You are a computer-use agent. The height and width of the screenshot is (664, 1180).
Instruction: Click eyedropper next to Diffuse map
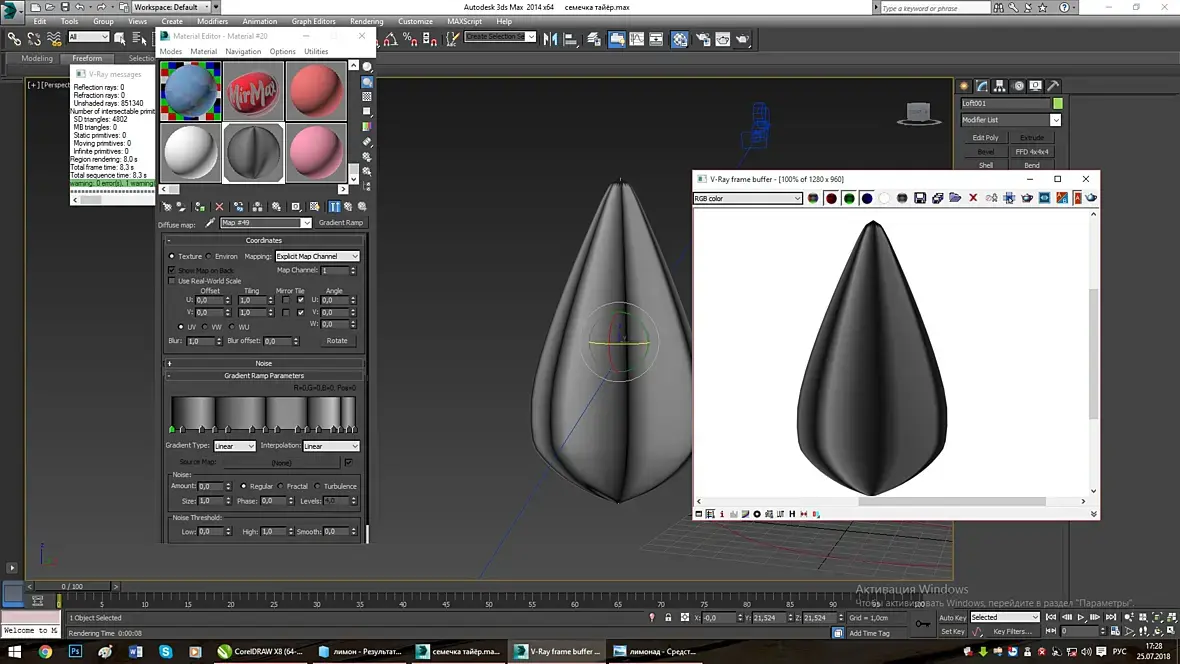(210, 223)
